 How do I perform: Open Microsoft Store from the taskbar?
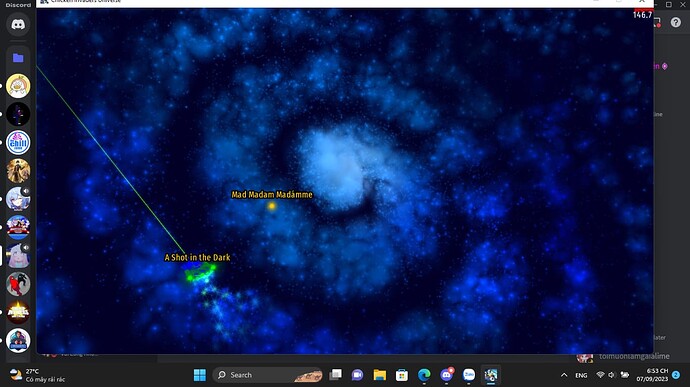click(402, 375)
